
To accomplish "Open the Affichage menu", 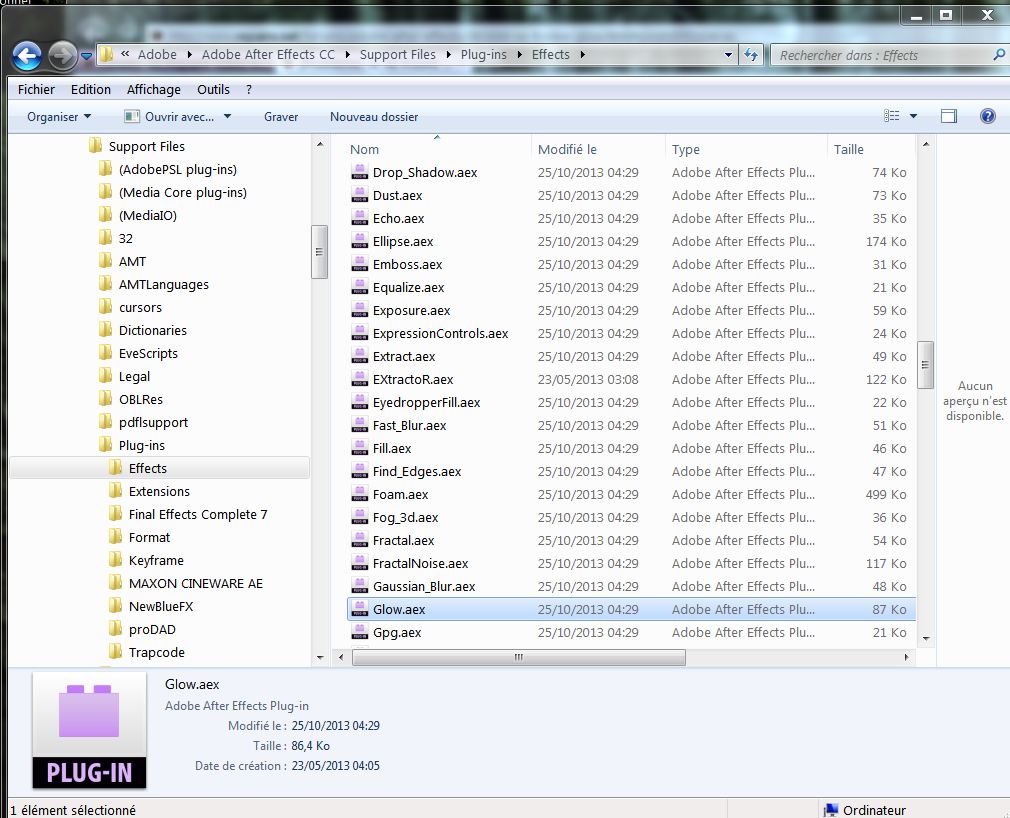I will coord(153,90).
